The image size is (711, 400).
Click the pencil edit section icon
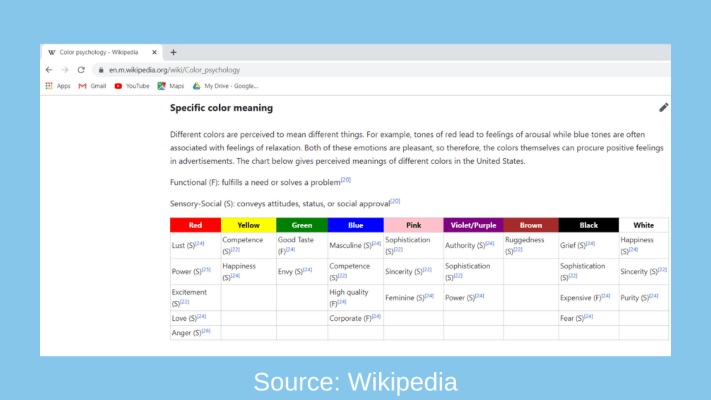coord(664,107)
